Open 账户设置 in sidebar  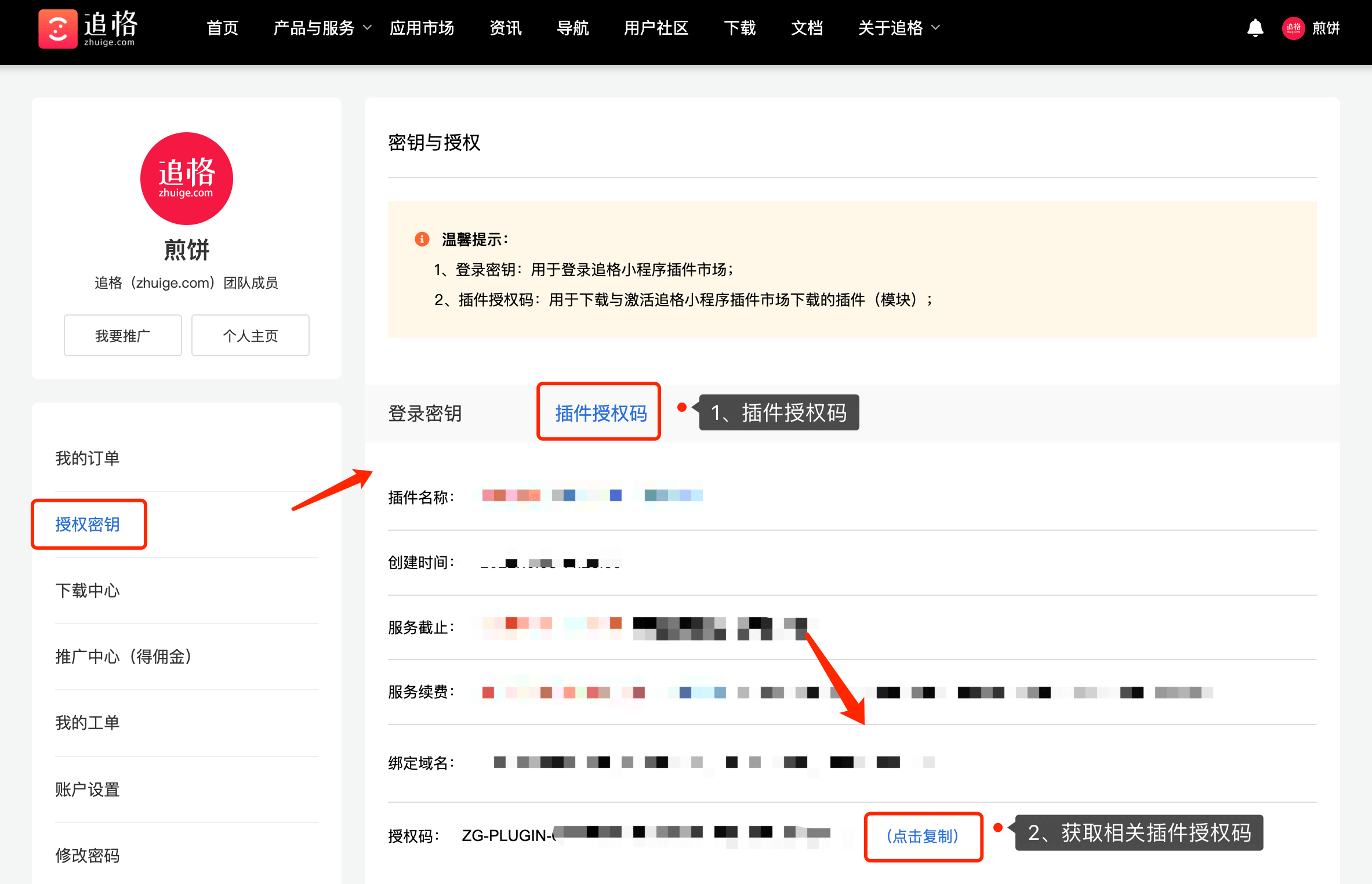[x=88, y=789]
